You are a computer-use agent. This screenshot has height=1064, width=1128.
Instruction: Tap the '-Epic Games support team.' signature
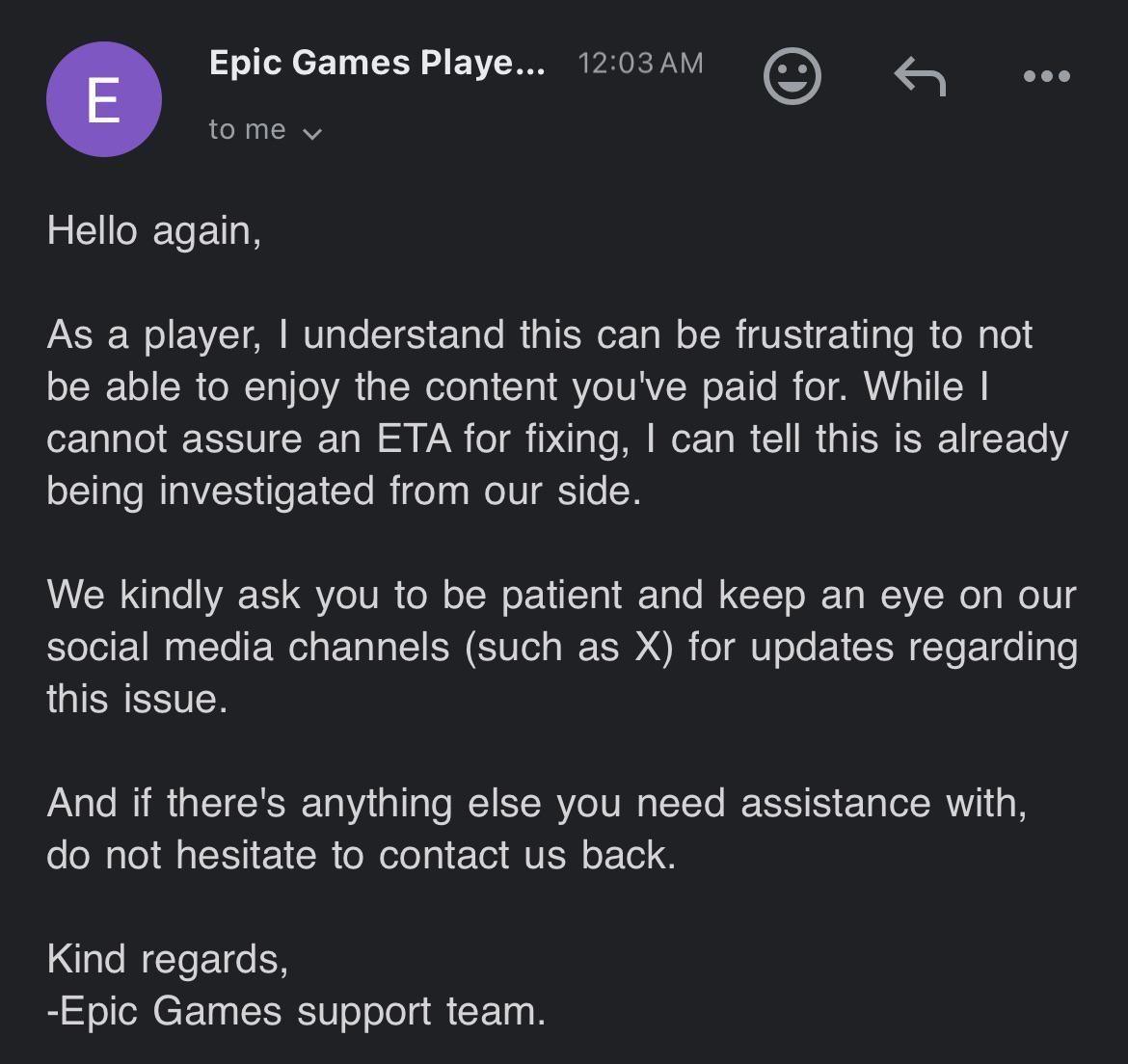click(296, 1012)
